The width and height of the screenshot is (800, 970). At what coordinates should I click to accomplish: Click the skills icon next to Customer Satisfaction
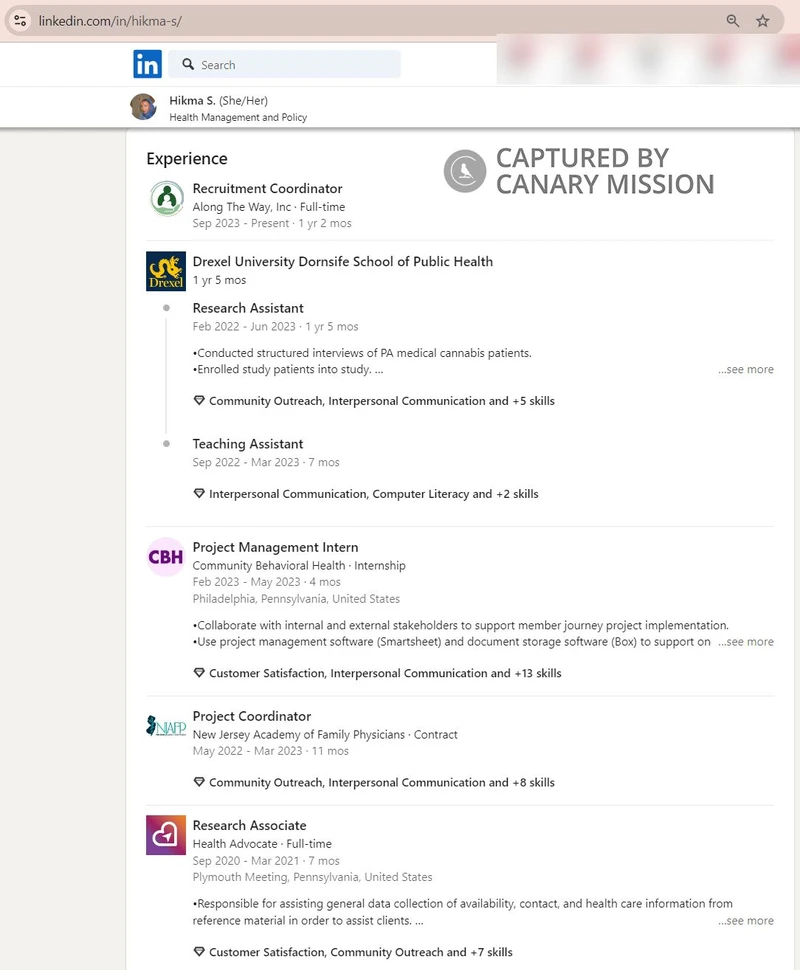pyautogui.click(x=199, y=673)
